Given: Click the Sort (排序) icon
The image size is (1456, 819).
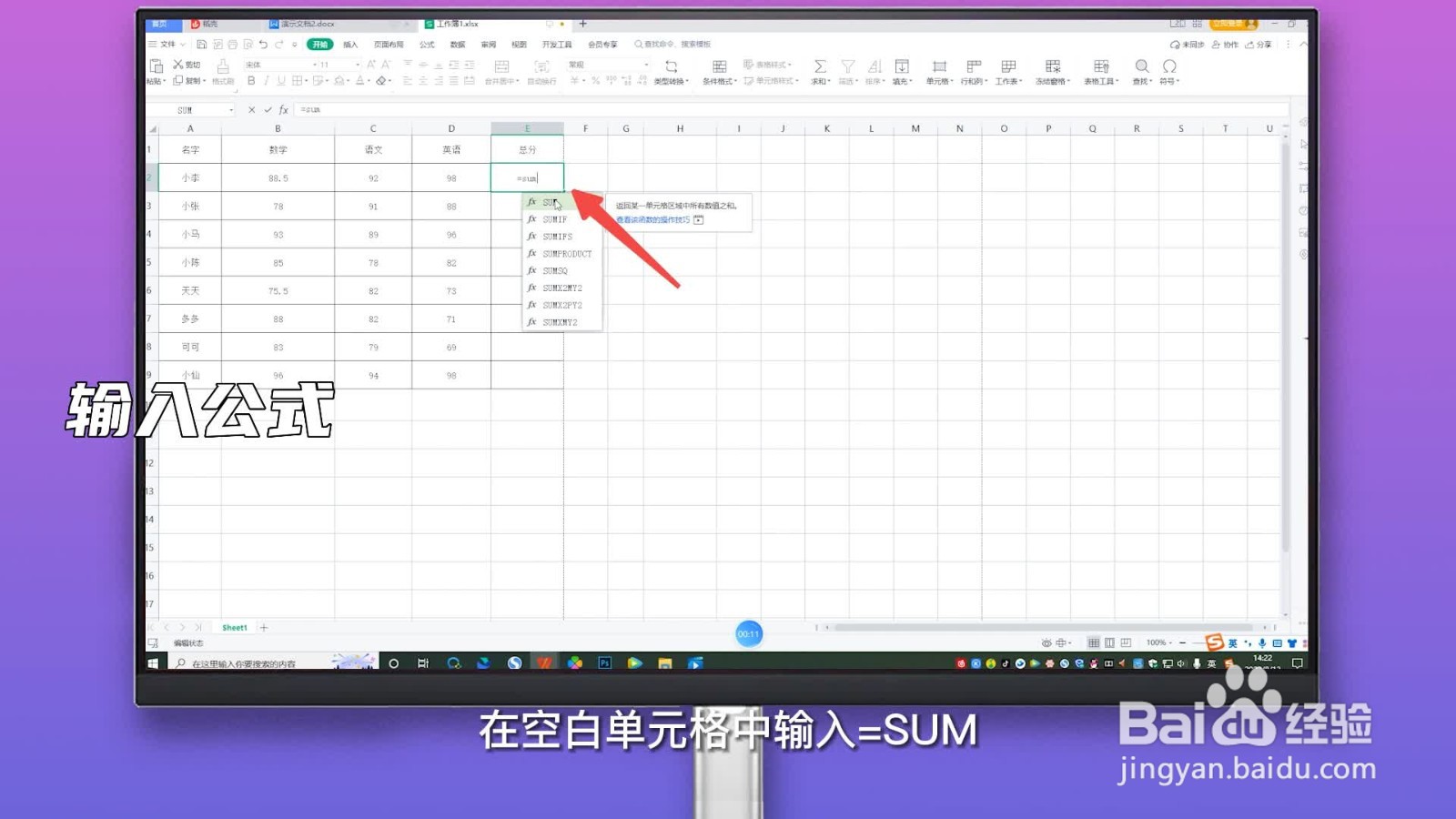Looking at the screenshot, I should pyautogui.click(x=875, y=66).
